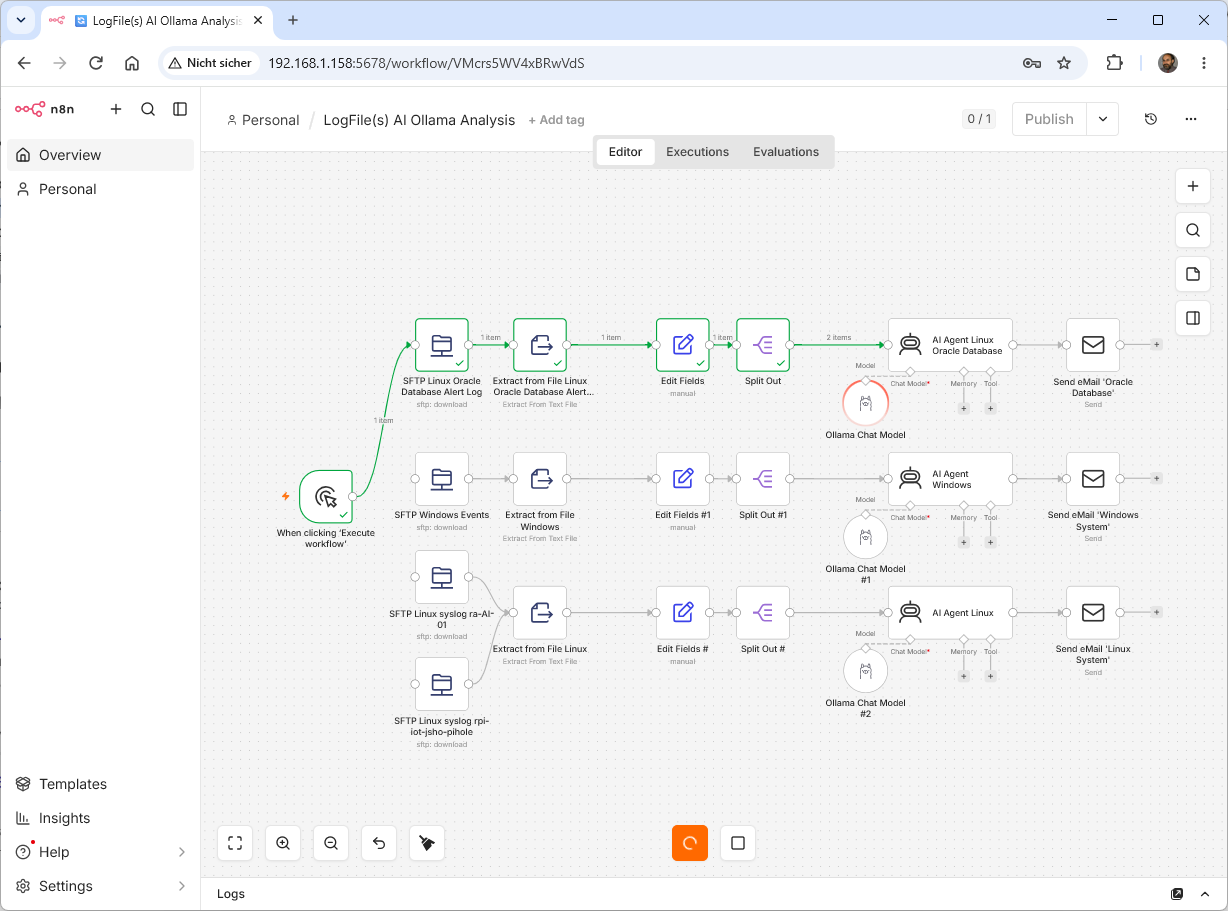Add a node with the canvas plus button
1228x911 pixels.
[1193, 186]
